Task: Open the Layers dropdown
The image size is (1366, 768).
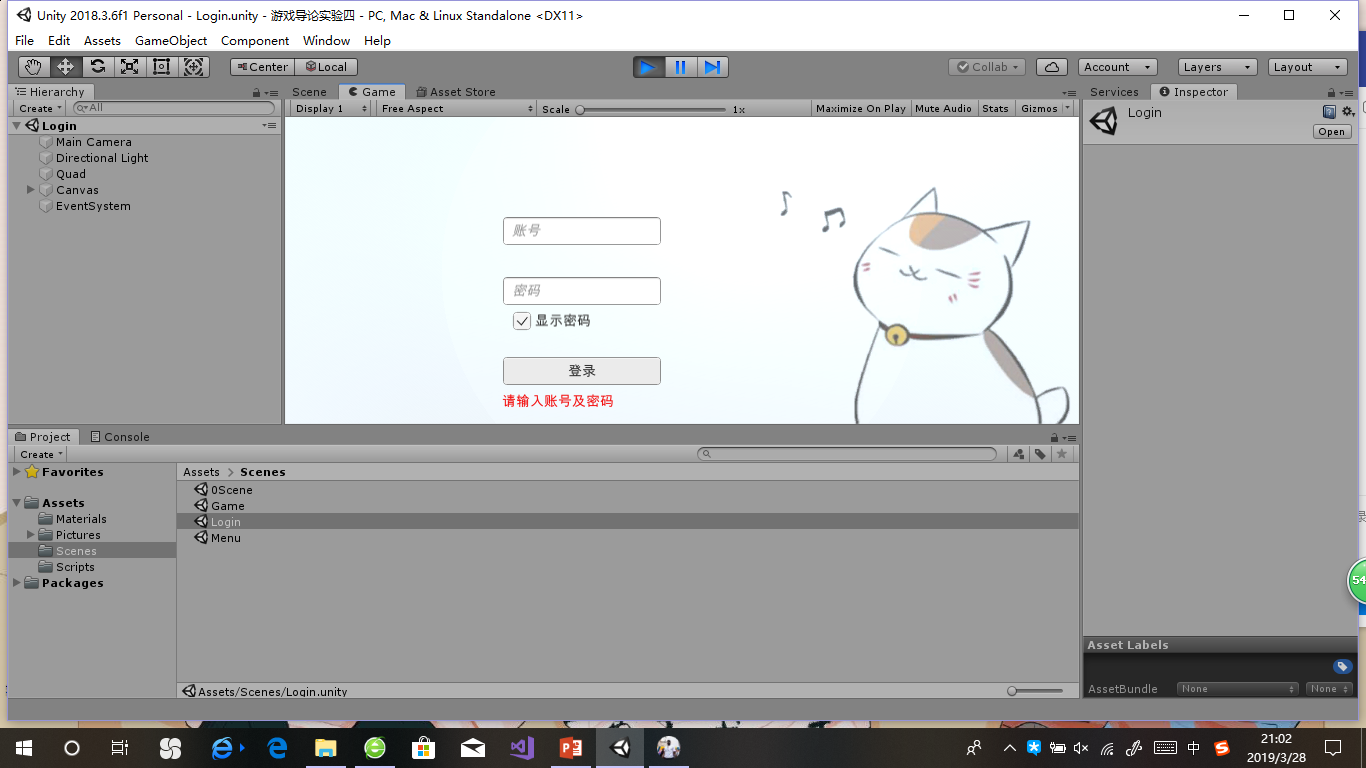Action: 1215,66
